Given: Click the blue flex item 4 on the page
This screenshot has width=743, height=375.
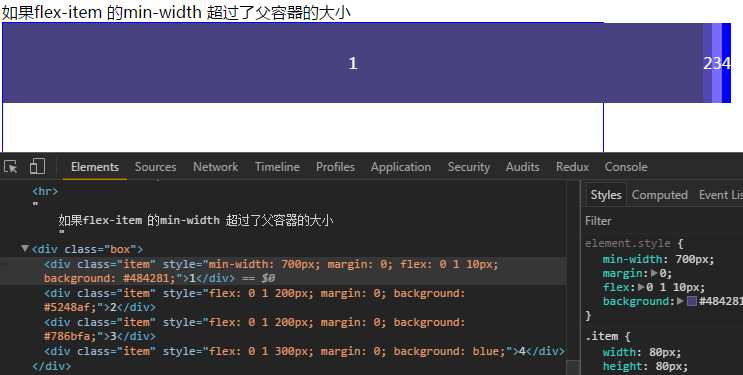Looking at the screenshot, I should [x=726, y=63].
